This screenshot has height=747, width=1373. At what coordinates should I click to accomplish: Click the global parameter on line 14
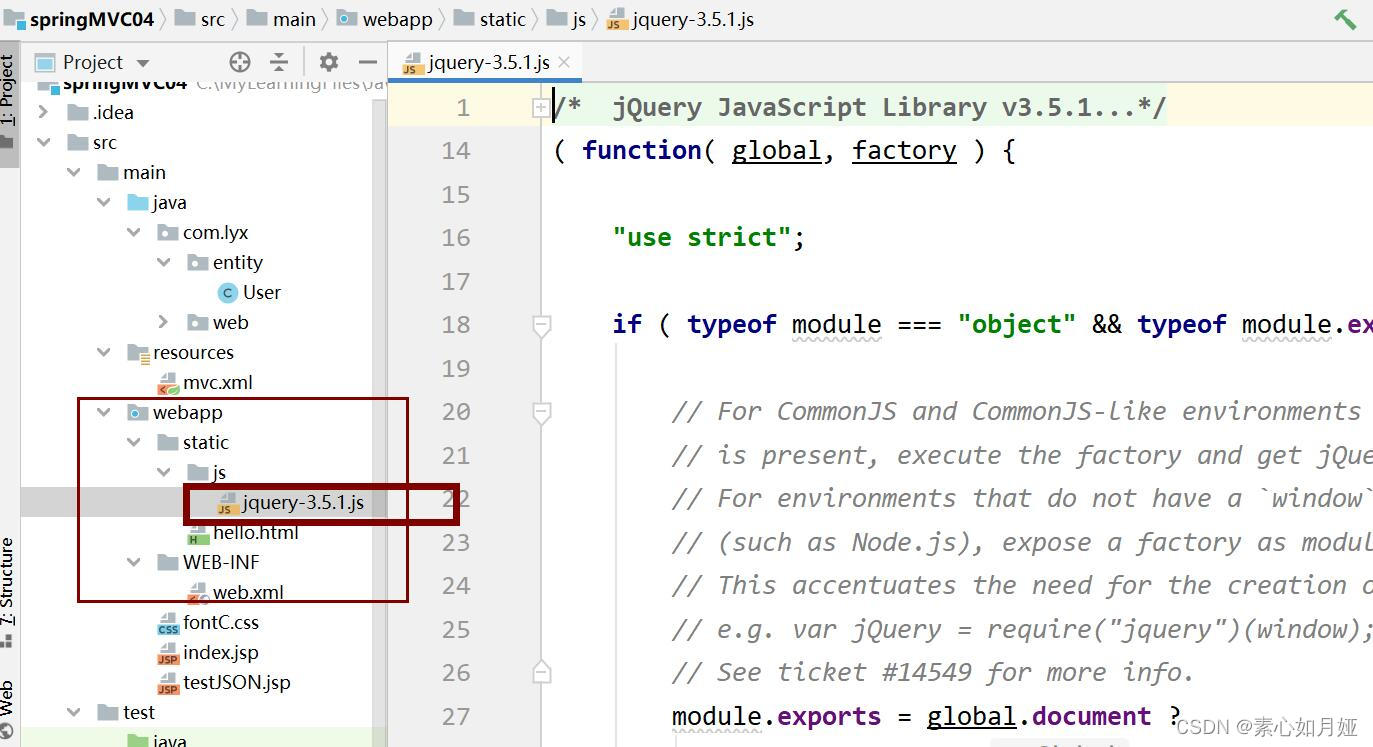[x=777, y=150]
